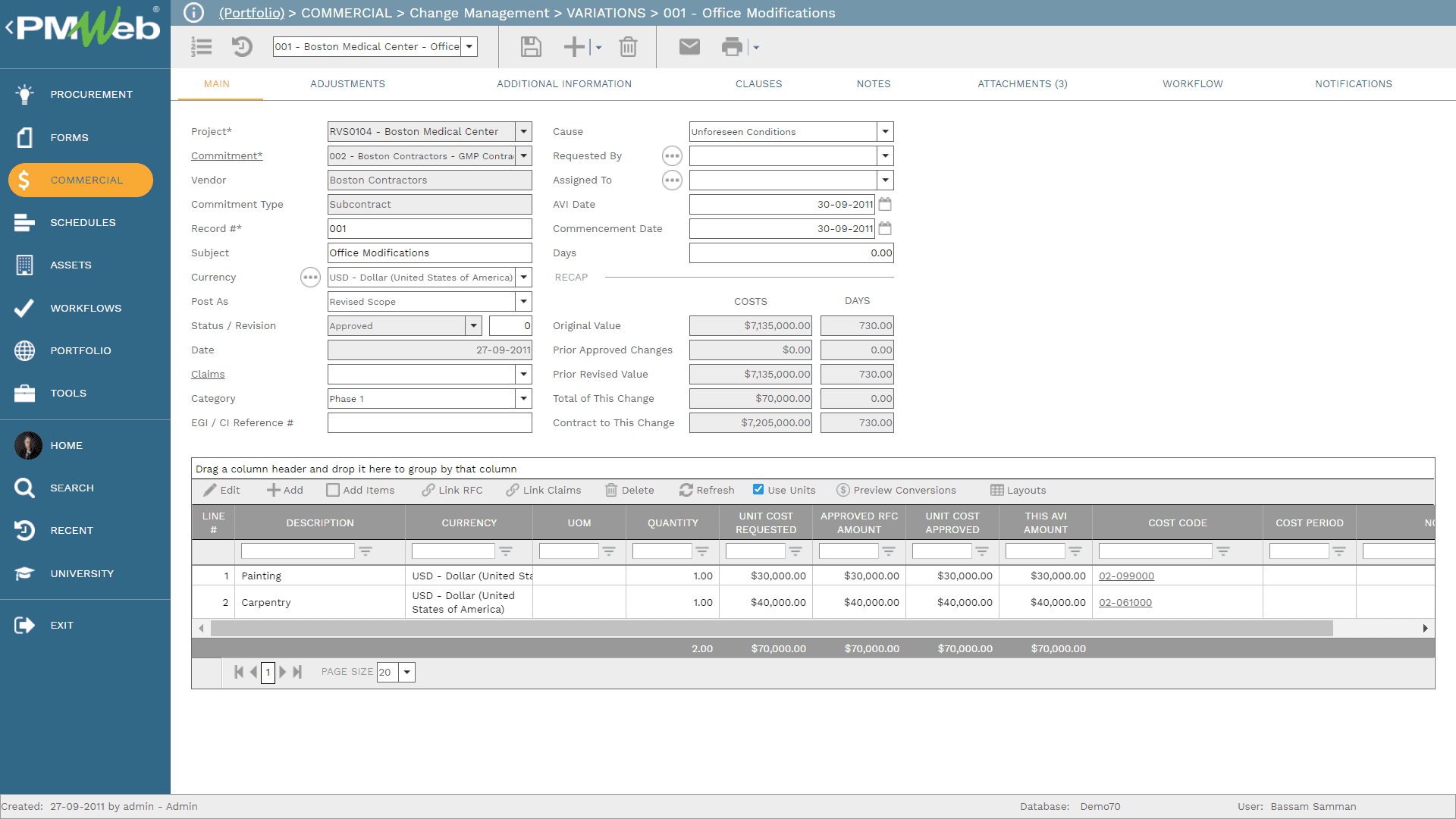Open cost code 02-061000 link

(1125, 602)
